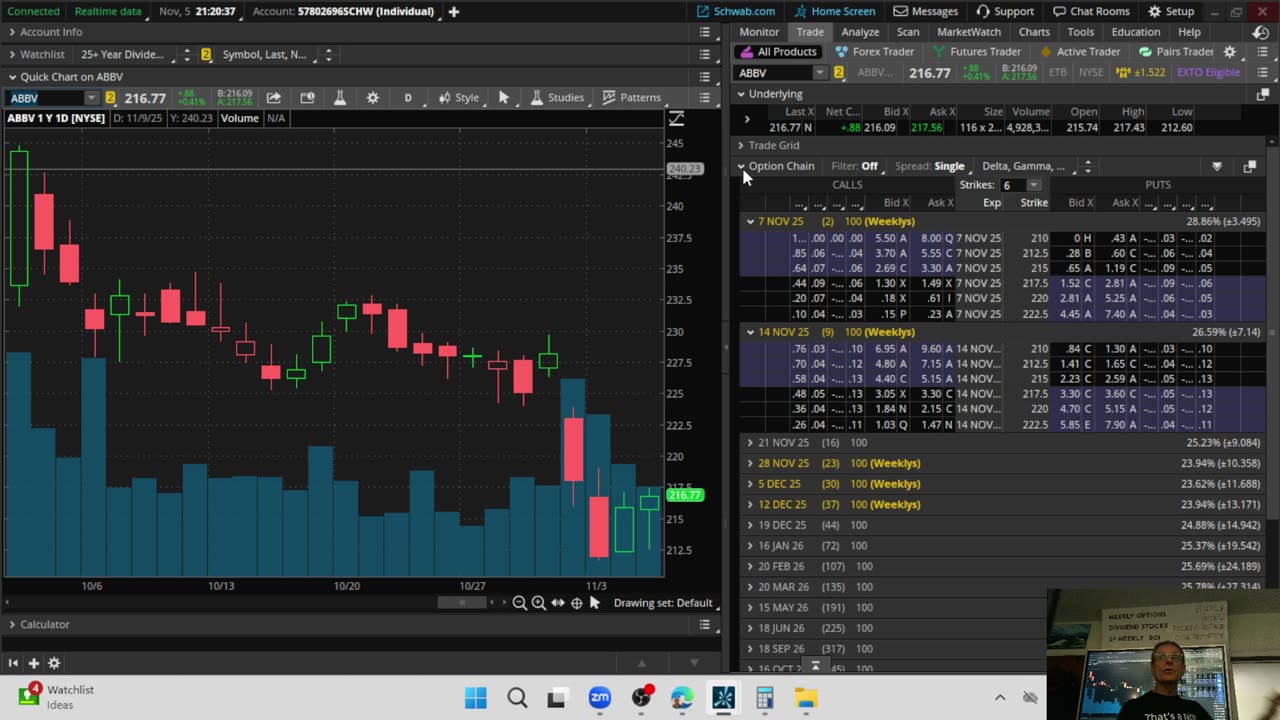
Task: Open Messages
Action: 926,12
